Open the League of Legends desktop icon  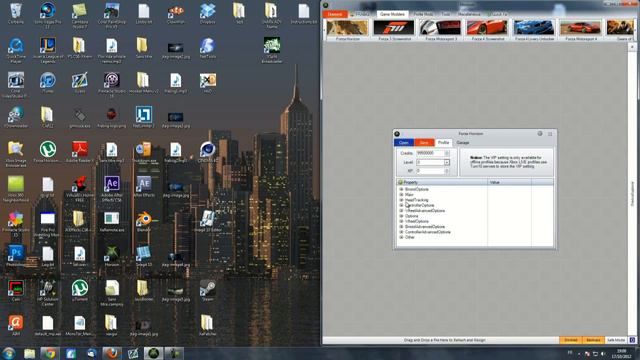47,50
